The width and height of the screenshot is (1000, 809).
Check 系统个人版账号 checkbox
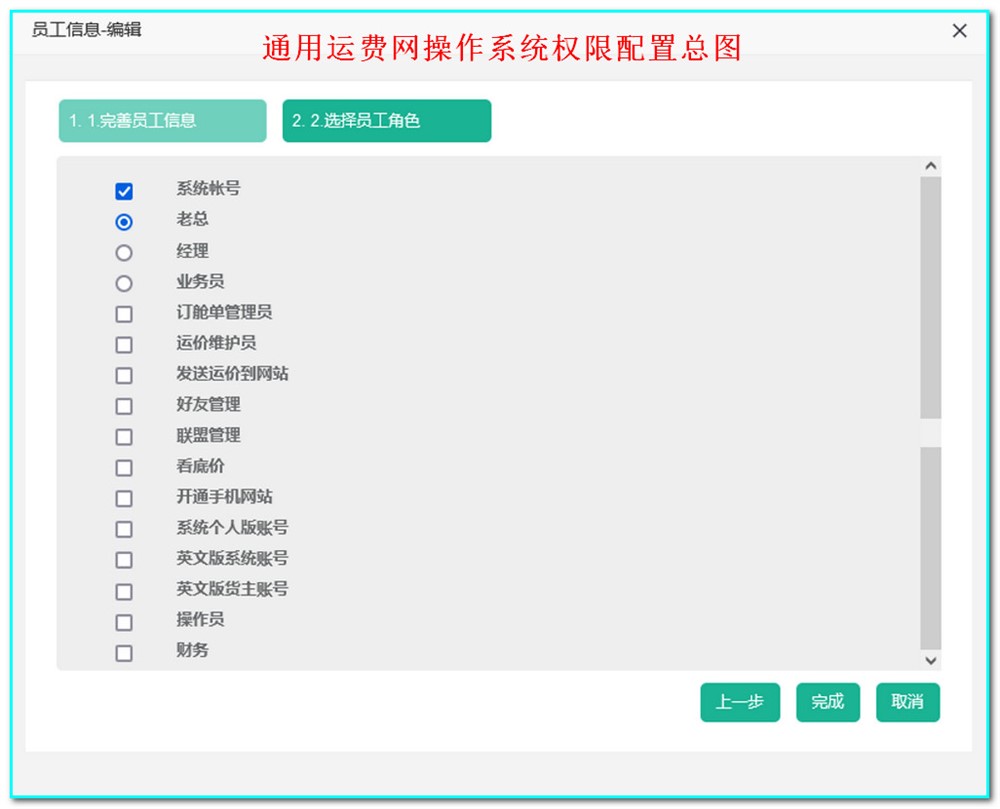124,528
